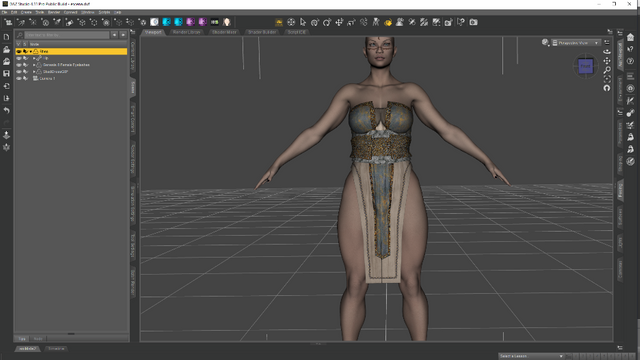The width and height of the screenshot is (640, 360).
Task: Toggle visibility of Camera 1 node
Action: [x=19, y=78]
